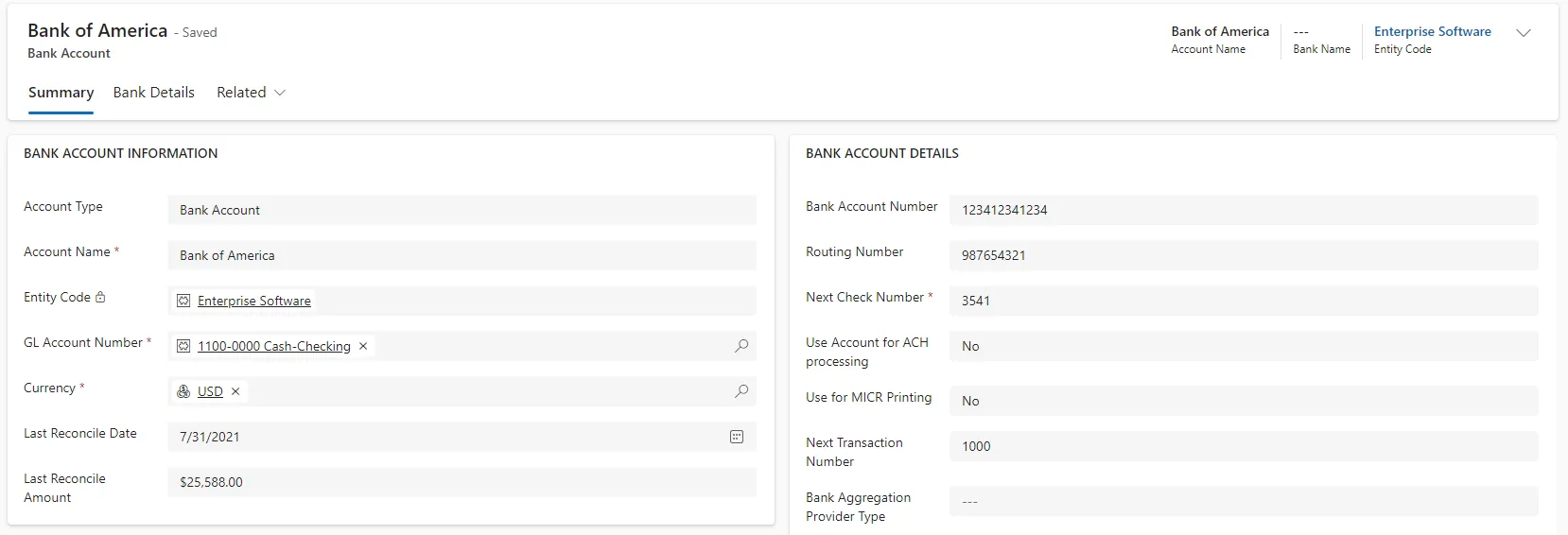Toggle Use Account for ACH processing value
Screen dimensions: 1568x535
1244,346
